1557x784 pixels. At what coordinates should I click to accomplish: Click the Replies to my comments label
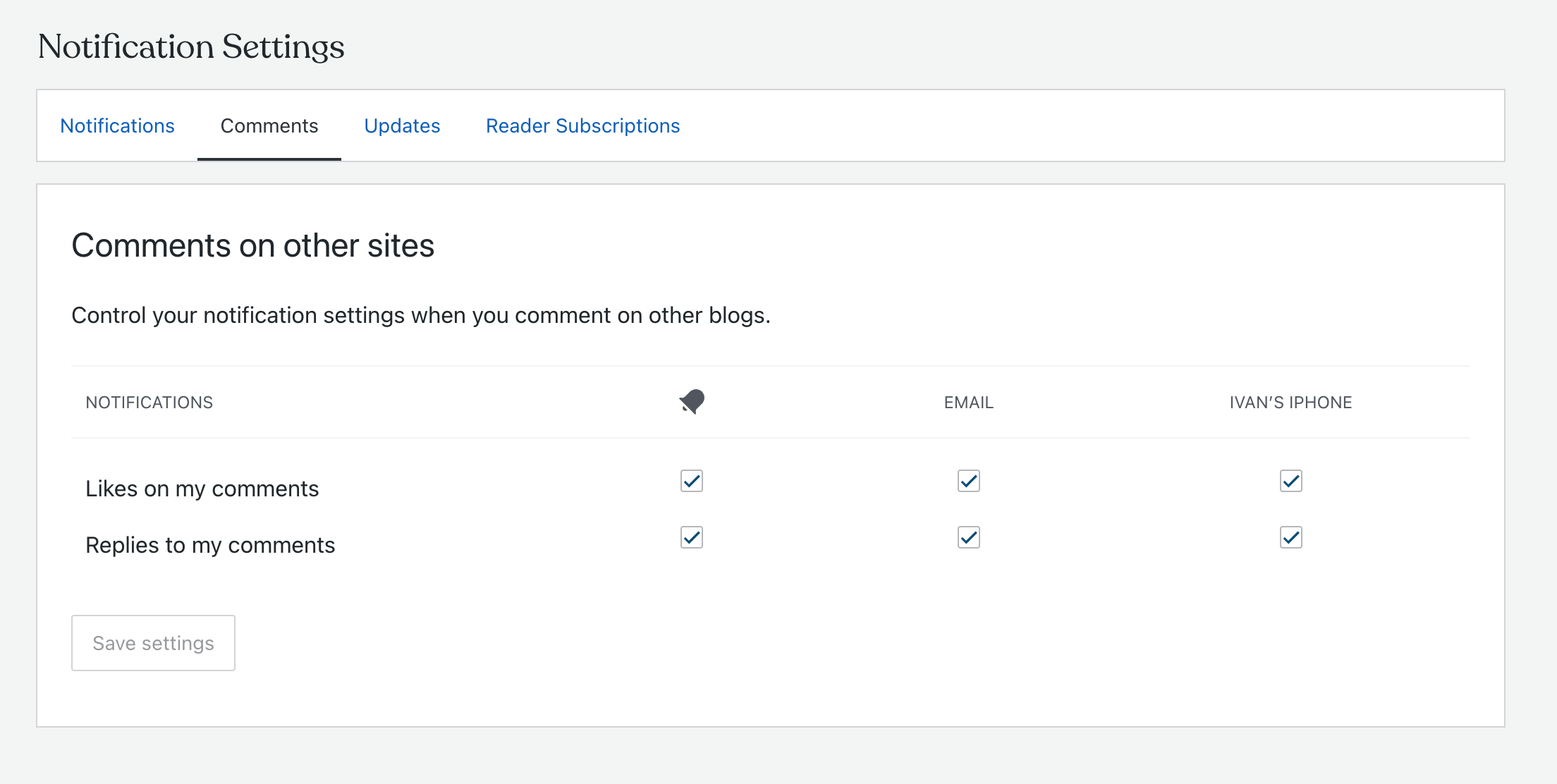tap(210, 545)
